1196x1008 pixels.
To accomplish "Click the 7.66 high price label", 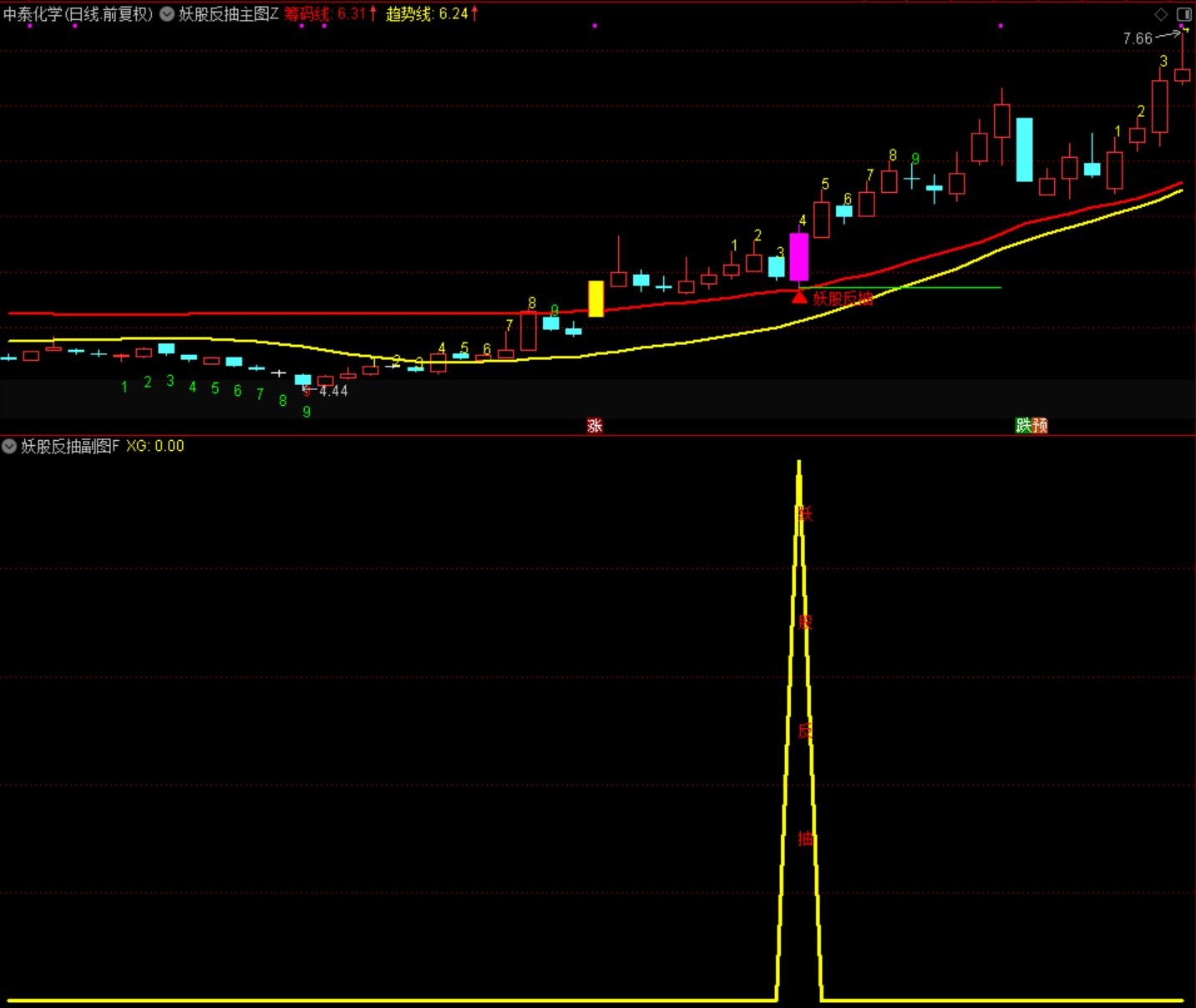I will coord(1138,38).
